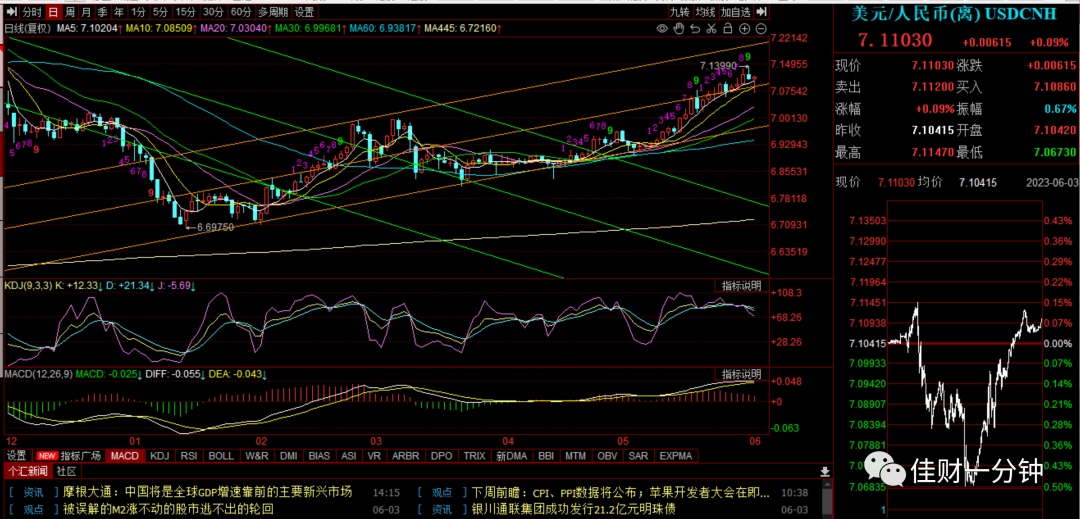Zoom out with the minus circle icon

tap(760, 29)
